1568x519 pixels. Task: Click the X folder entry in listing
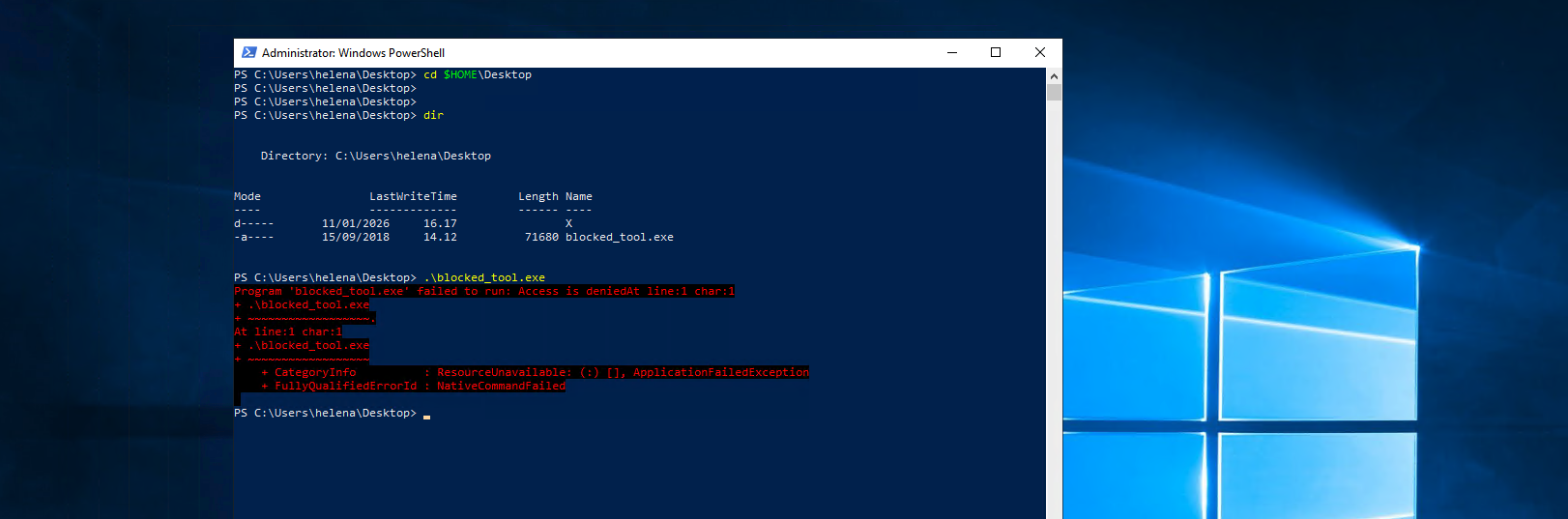(568, 223)
